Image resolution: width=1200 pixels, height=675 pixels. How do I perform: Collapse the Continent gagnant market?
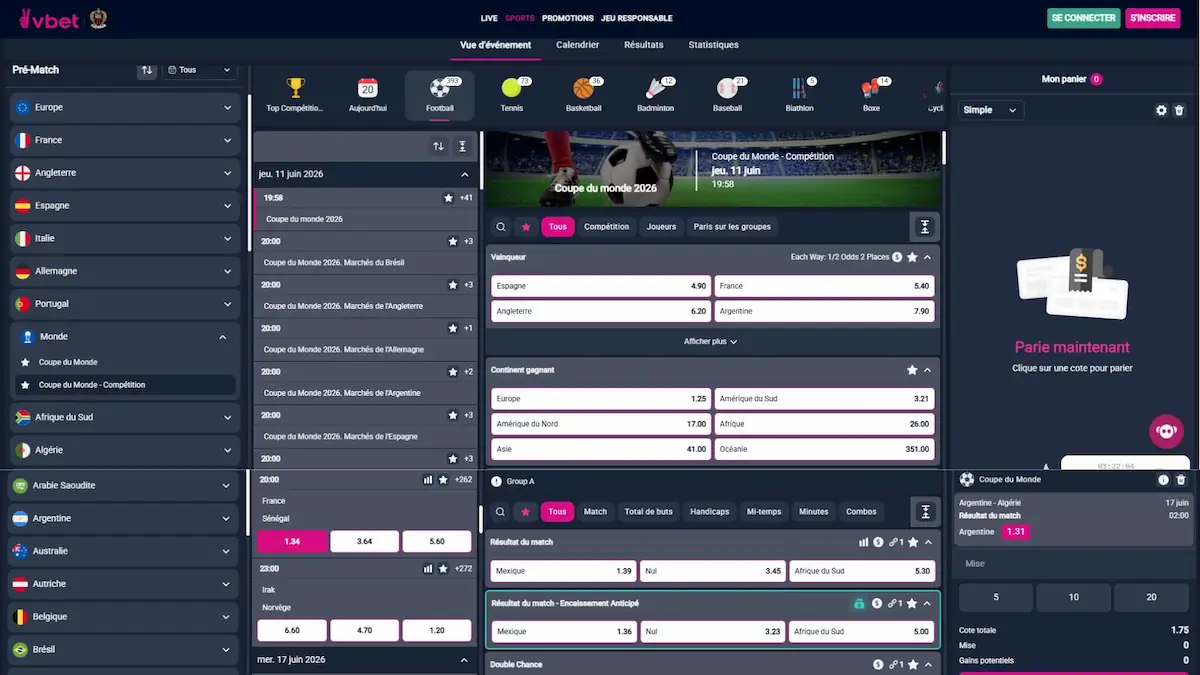[x=928, y=370]
